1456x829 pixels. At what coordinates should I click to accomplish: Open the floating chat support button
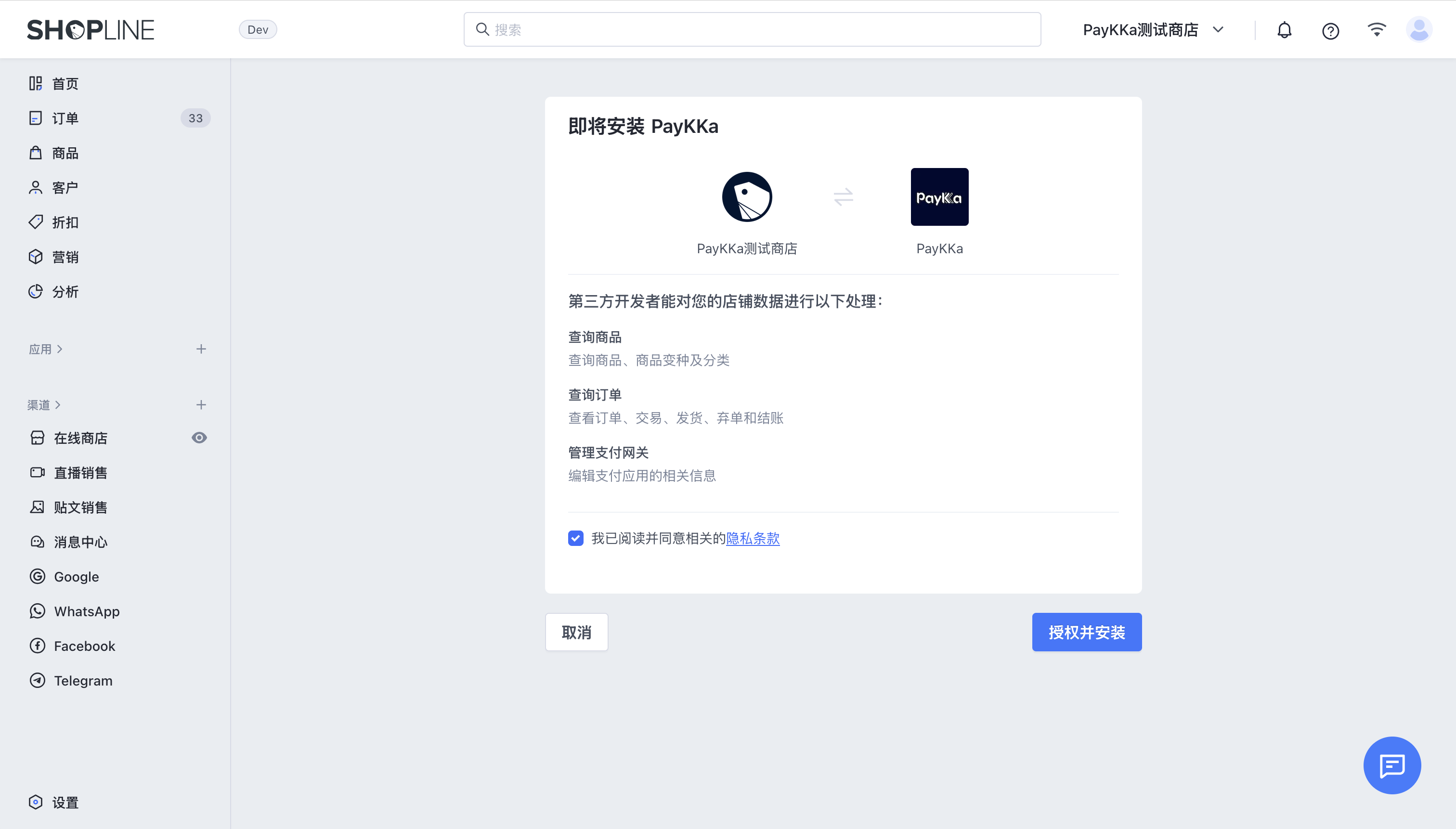pyautogui.click(x=1391, y=765)
